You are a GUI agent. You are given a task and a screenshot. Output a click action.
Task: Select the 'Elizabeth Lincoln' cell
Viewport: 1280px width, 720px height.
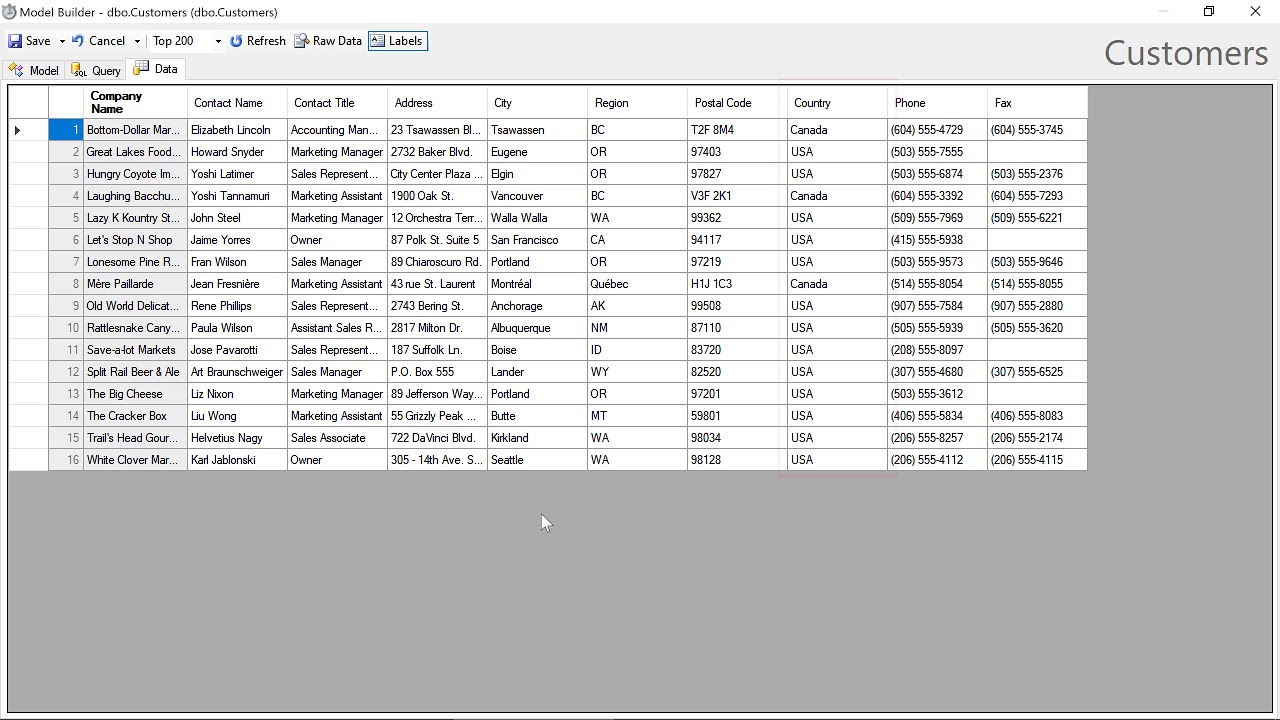pyautogui.click(x=237, y=130)
